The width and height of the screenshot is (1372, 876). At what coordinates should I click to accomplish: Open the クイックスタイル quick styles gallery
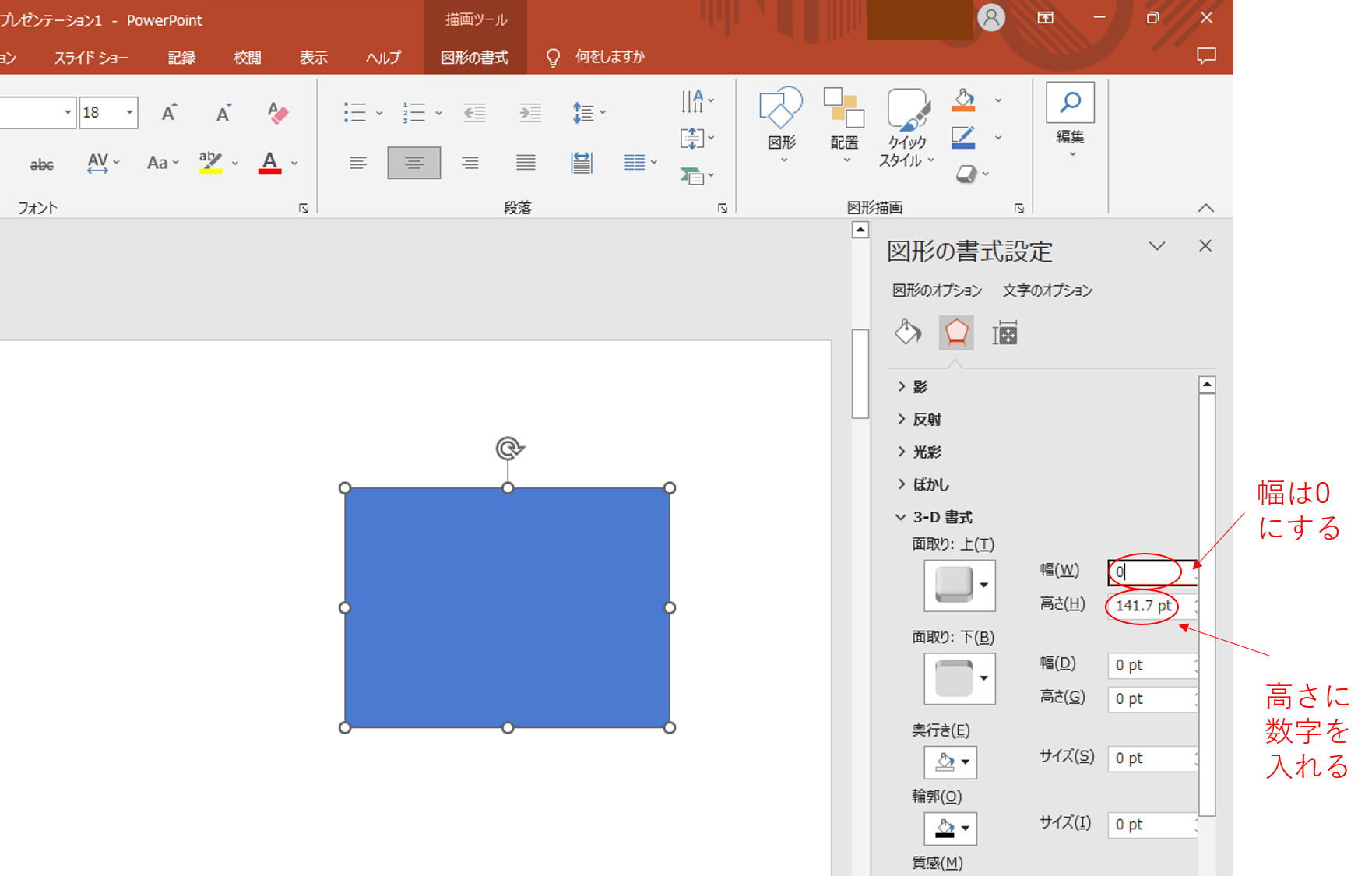point(907,127)
